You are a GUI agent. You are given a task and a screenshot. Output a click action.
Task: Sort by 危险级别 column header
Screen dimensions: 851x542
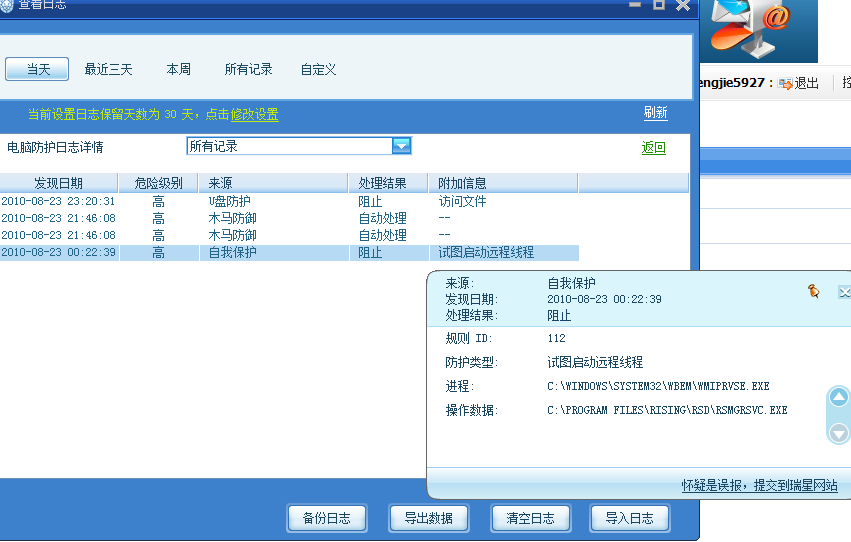click(x=158, y=183)
